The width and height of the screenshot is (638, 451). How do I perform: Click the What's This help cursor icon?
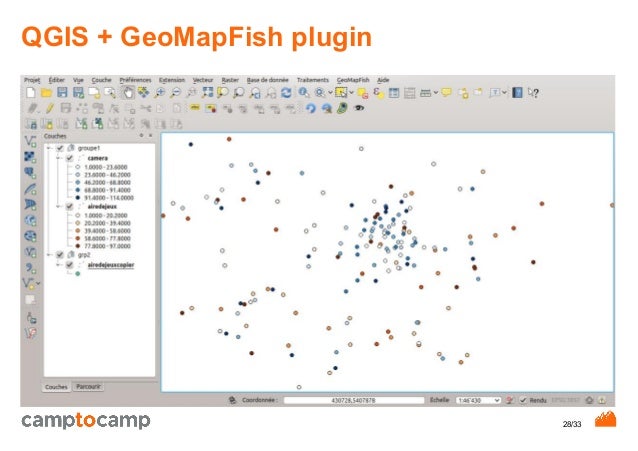point(533,93)
